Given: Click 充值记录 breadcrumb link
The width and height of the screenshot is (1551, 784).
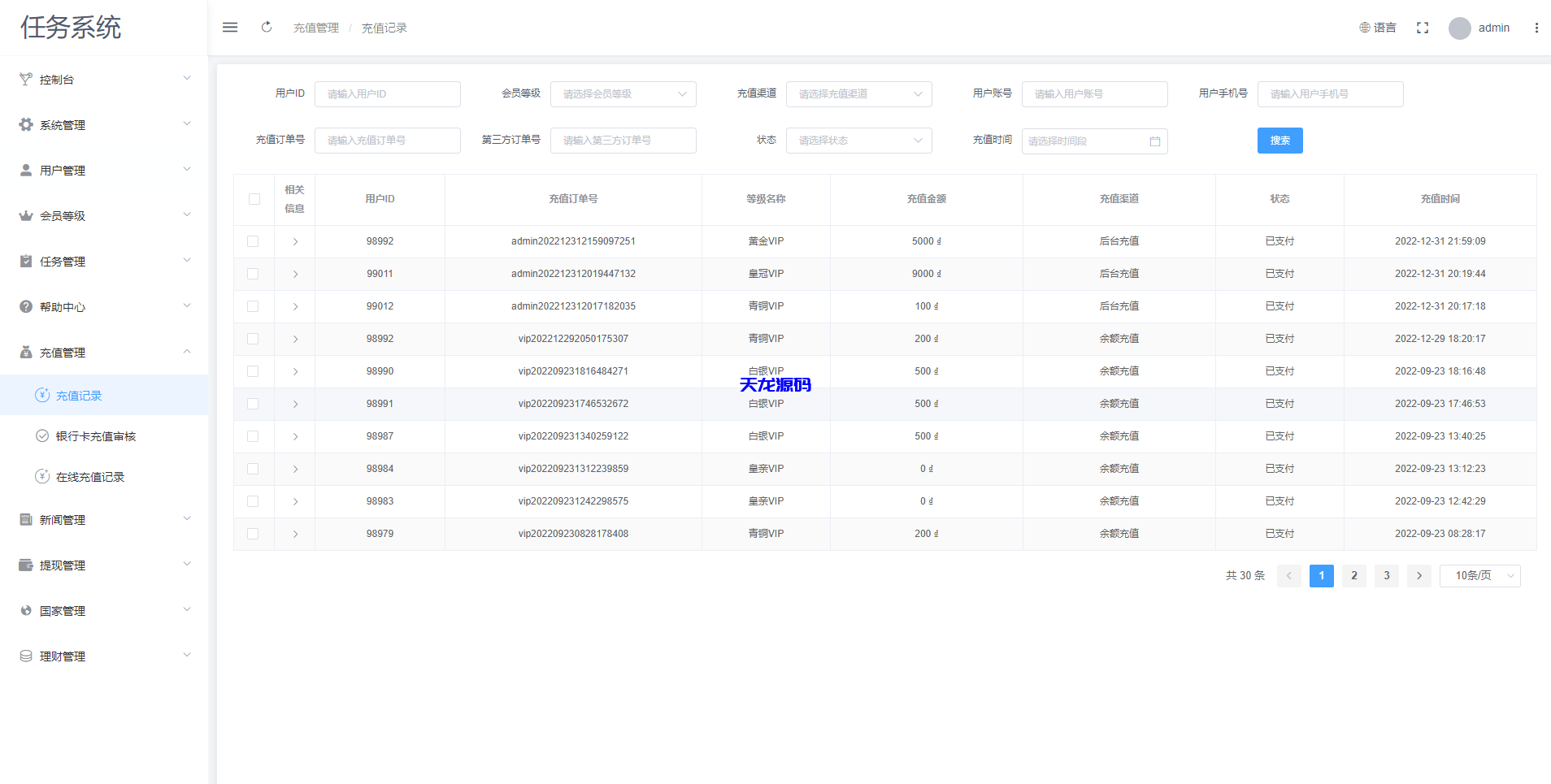Looking at the screenshot, I should point(384,28).
